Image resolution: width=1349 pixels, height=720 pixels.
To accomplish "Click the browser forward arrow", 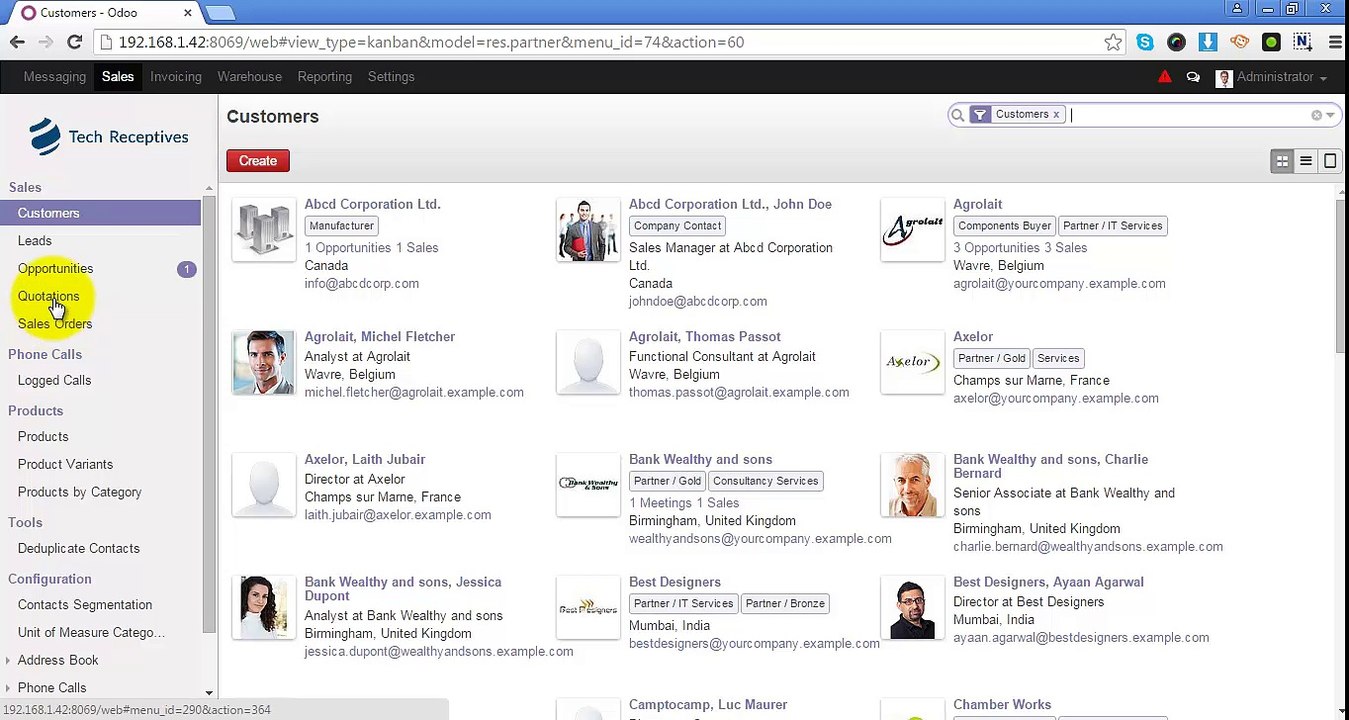I will coord(45,42).
